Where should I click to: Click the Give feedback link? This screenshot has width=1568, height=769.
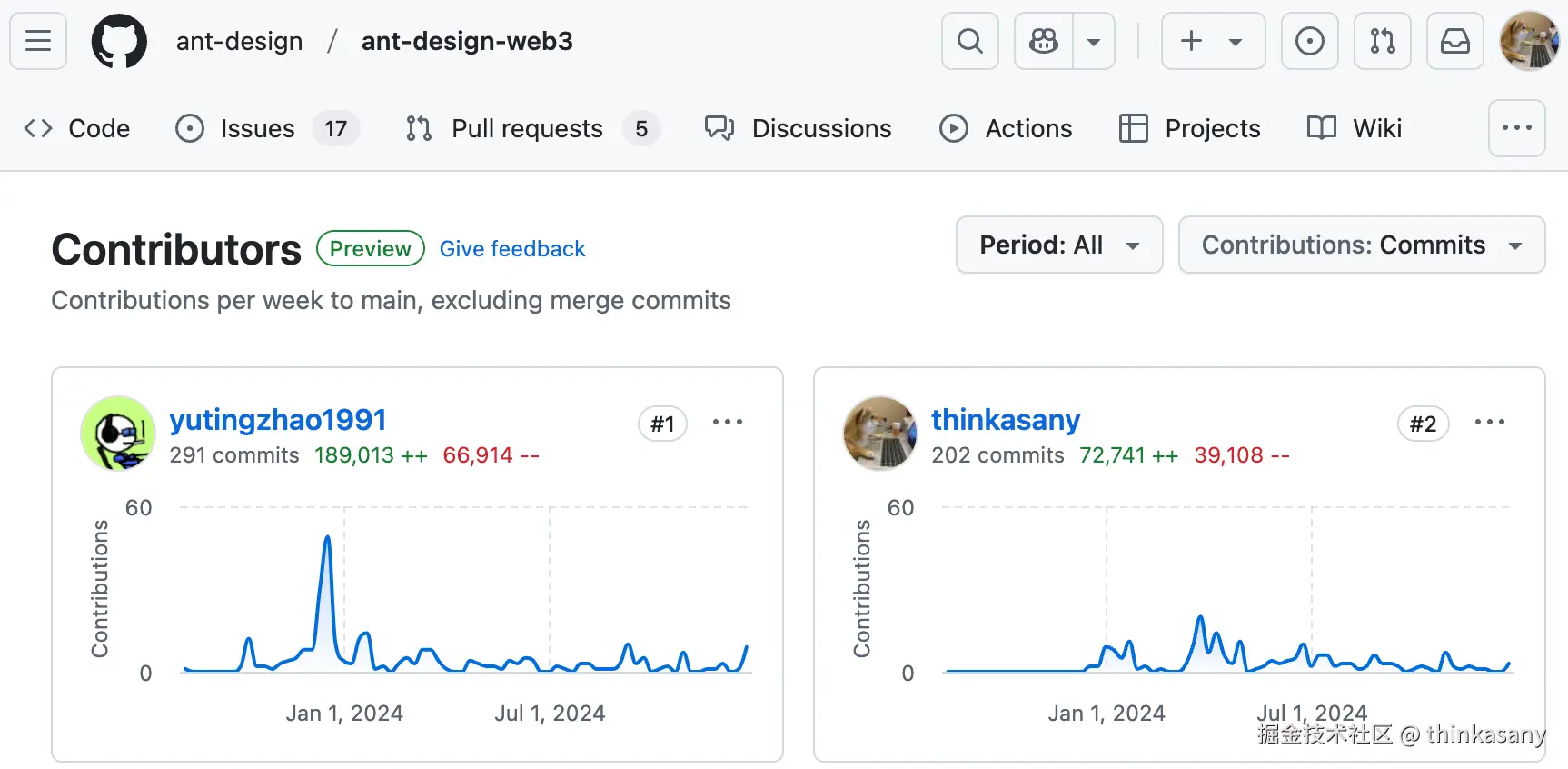[512, 249]
